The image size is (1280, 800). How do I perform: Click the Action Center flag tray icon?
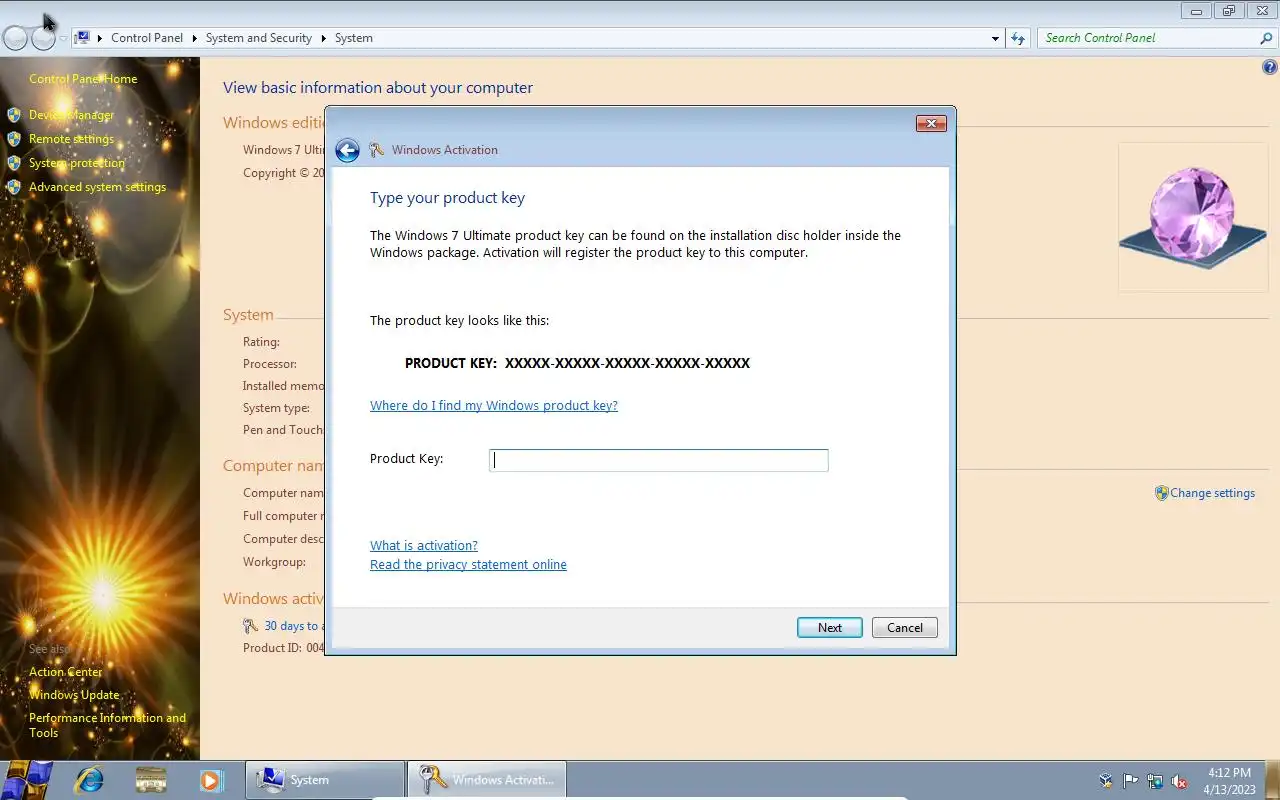pyautogui.click(x=1131, y=781)
